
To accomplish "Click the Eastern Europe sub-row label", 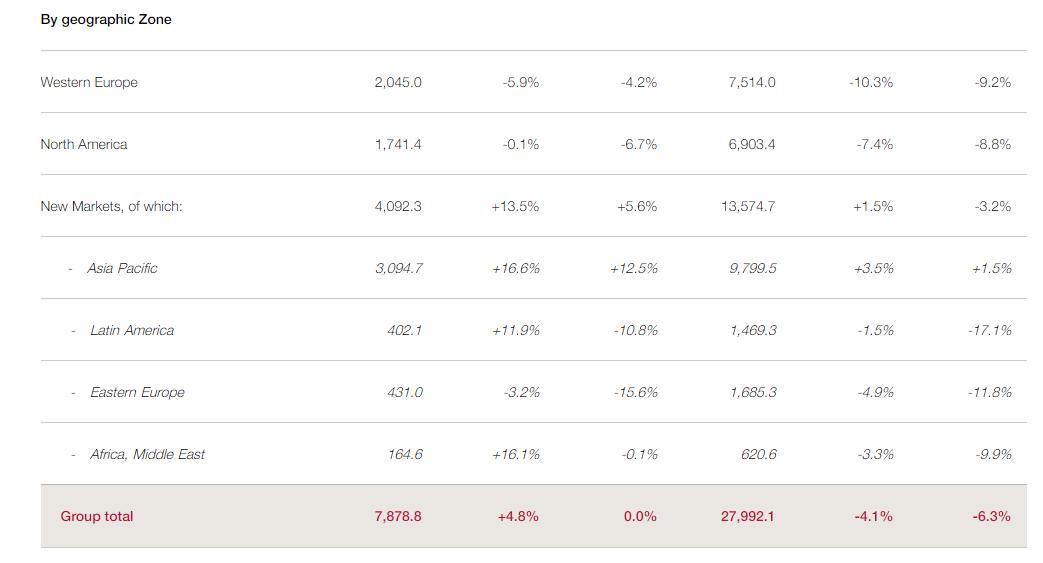I will click(137, 392).
